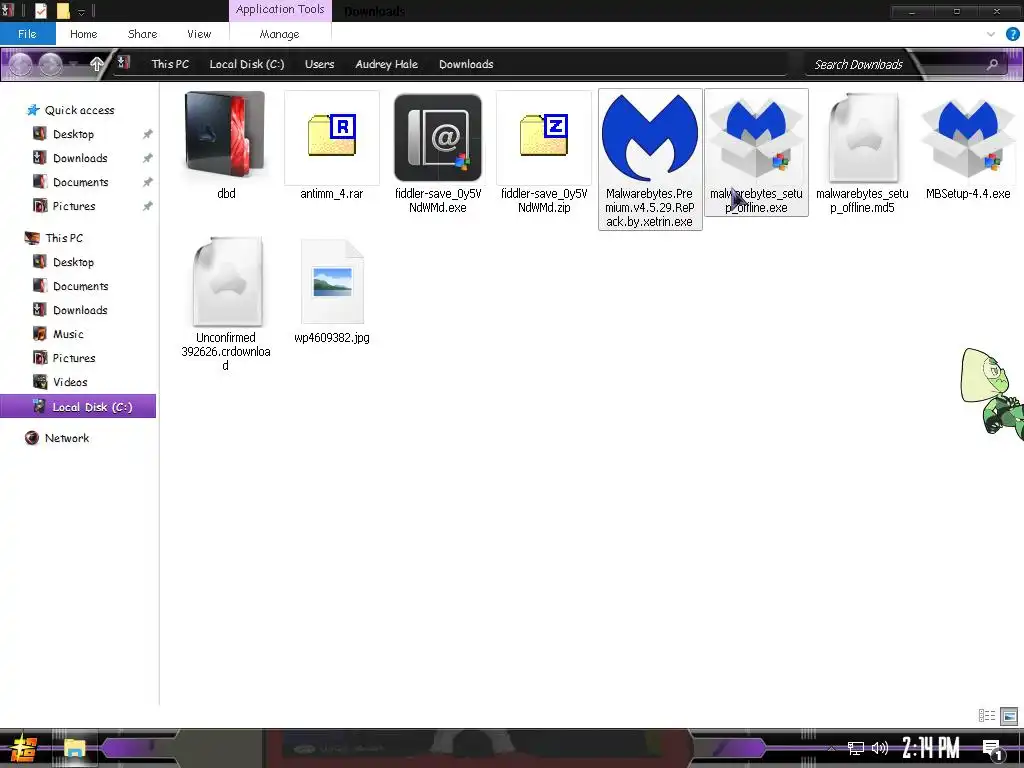Select Local Disk (C:) in navigation pane
Viewport: 1024px width, 768px height.
[78, 406]
